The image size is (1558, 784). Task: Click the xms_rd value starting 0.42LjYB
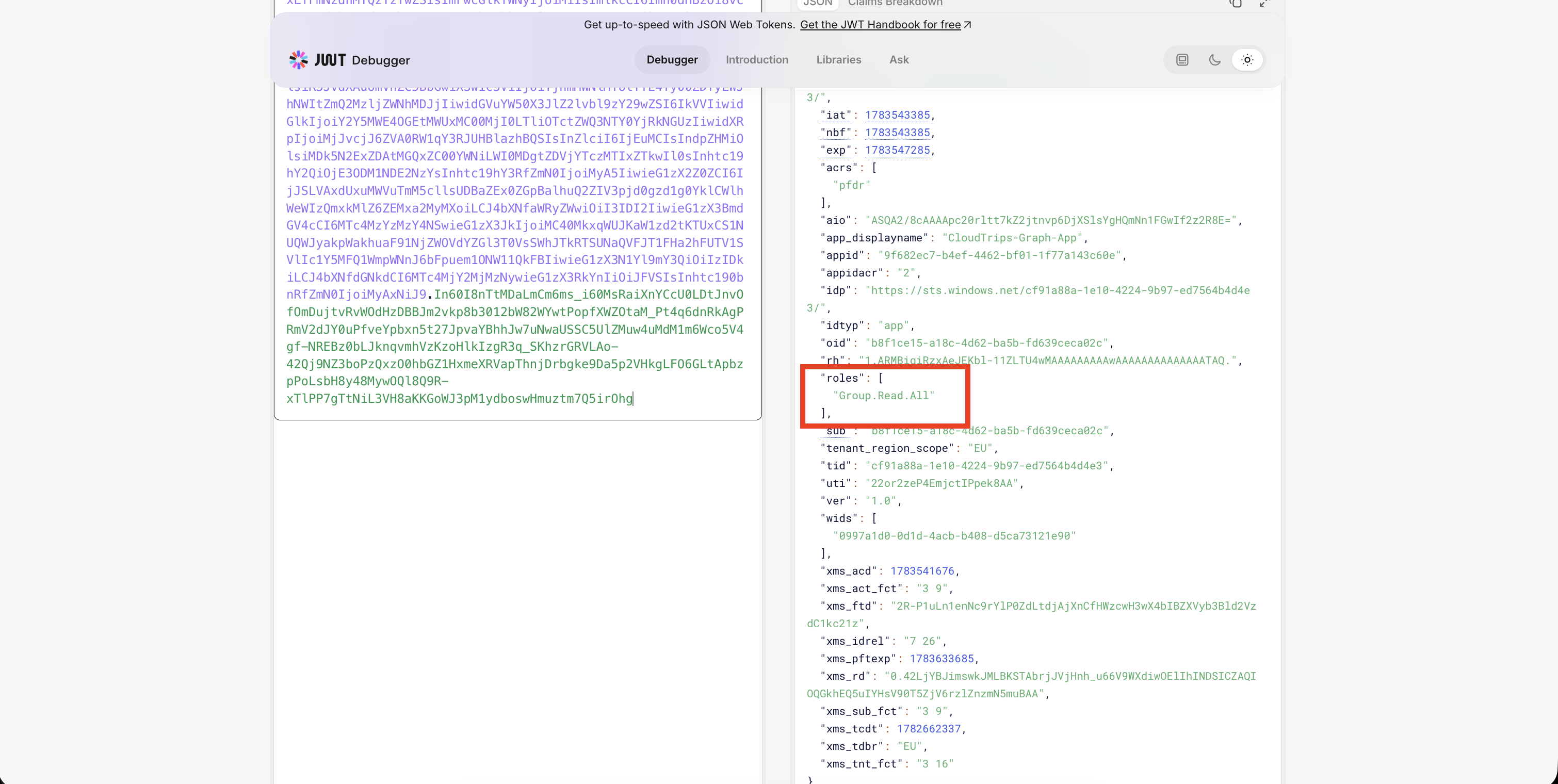pos(1070,676)
